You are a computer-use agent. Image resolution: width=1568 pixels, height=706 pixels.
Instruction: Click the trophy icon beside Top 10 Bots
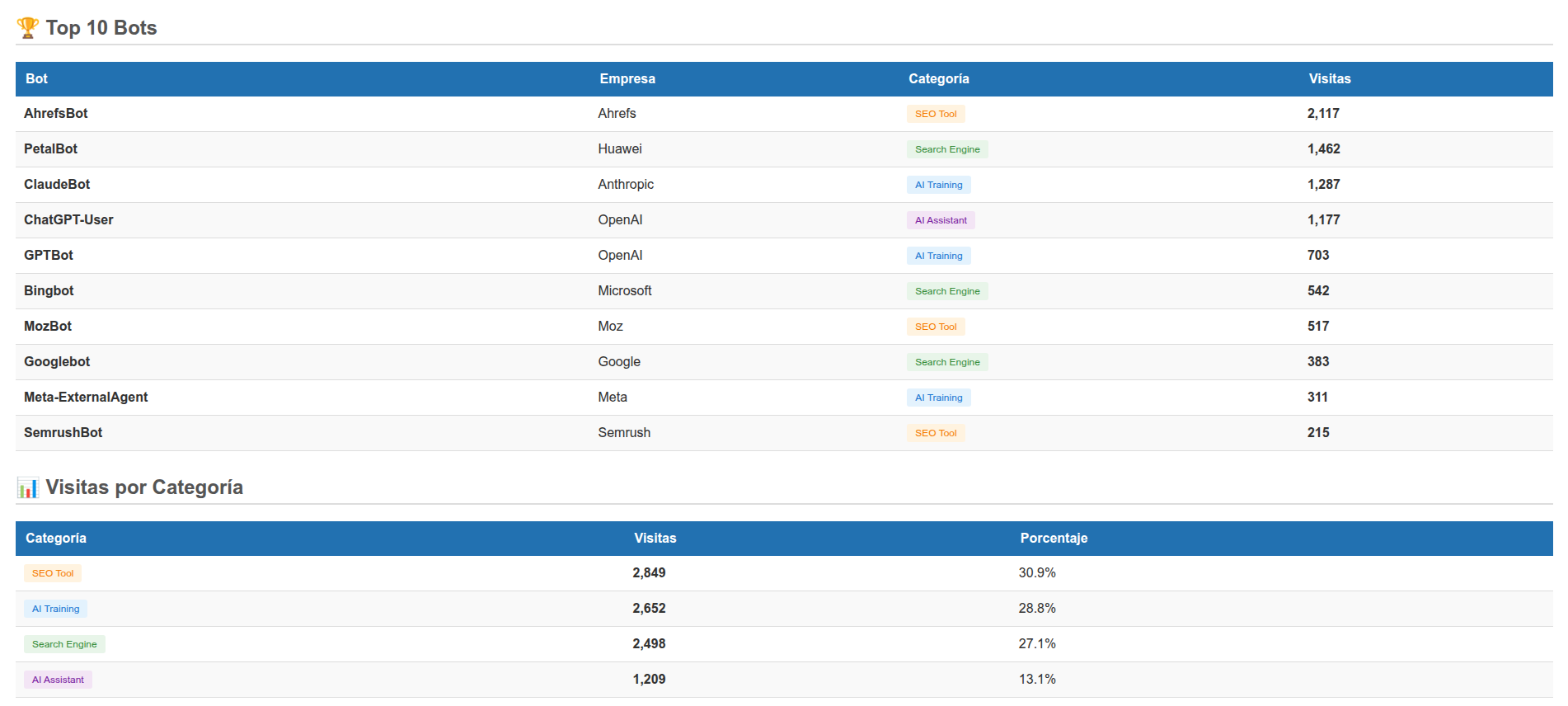pos(27,28)
